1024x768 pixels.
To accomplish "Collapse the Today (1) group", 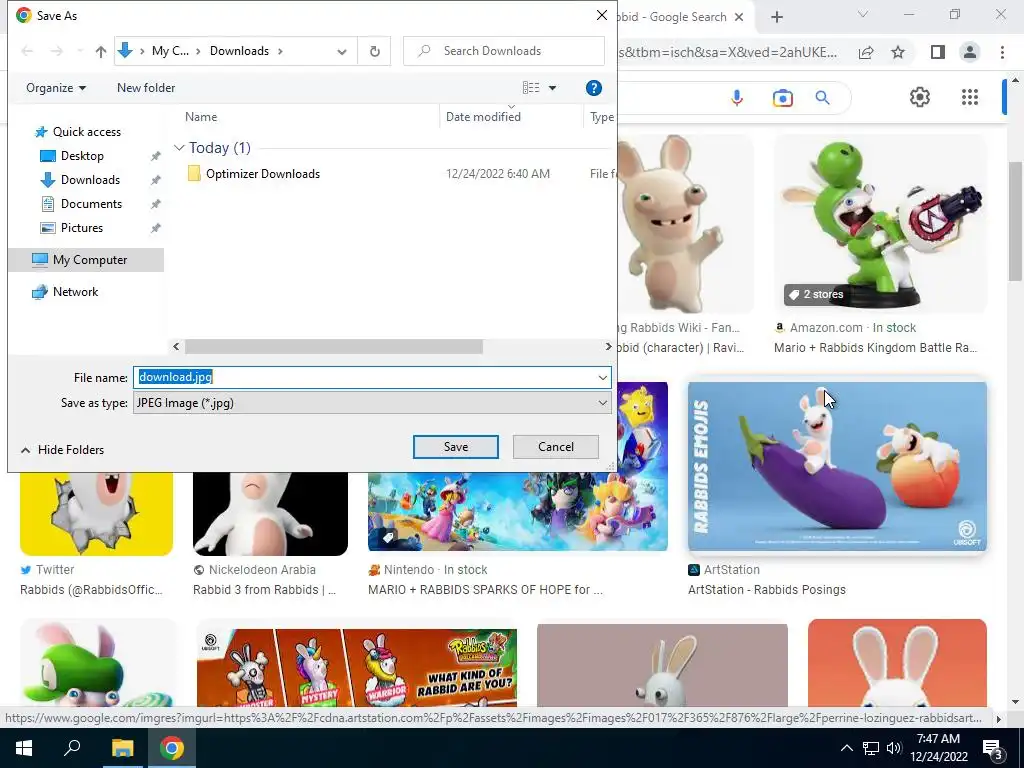I will click(179, 148).
